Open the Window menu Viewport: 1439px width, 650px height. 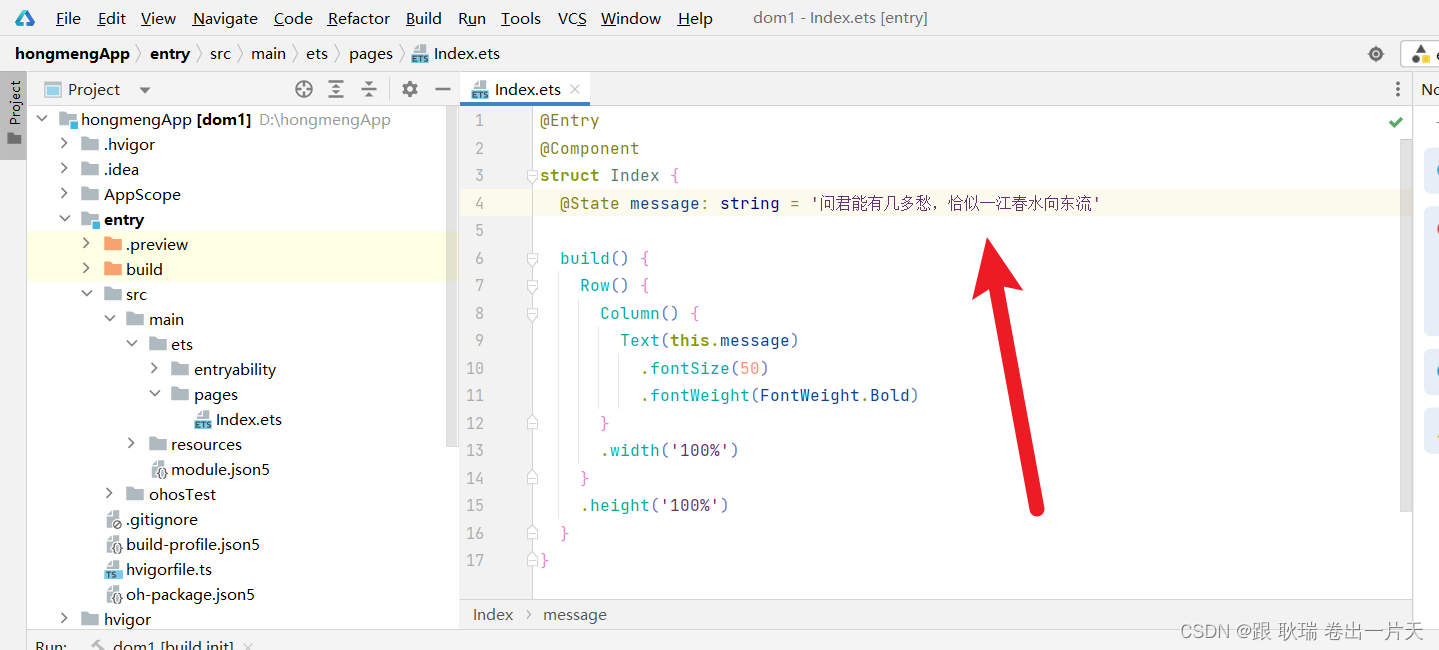pos(631,18)
